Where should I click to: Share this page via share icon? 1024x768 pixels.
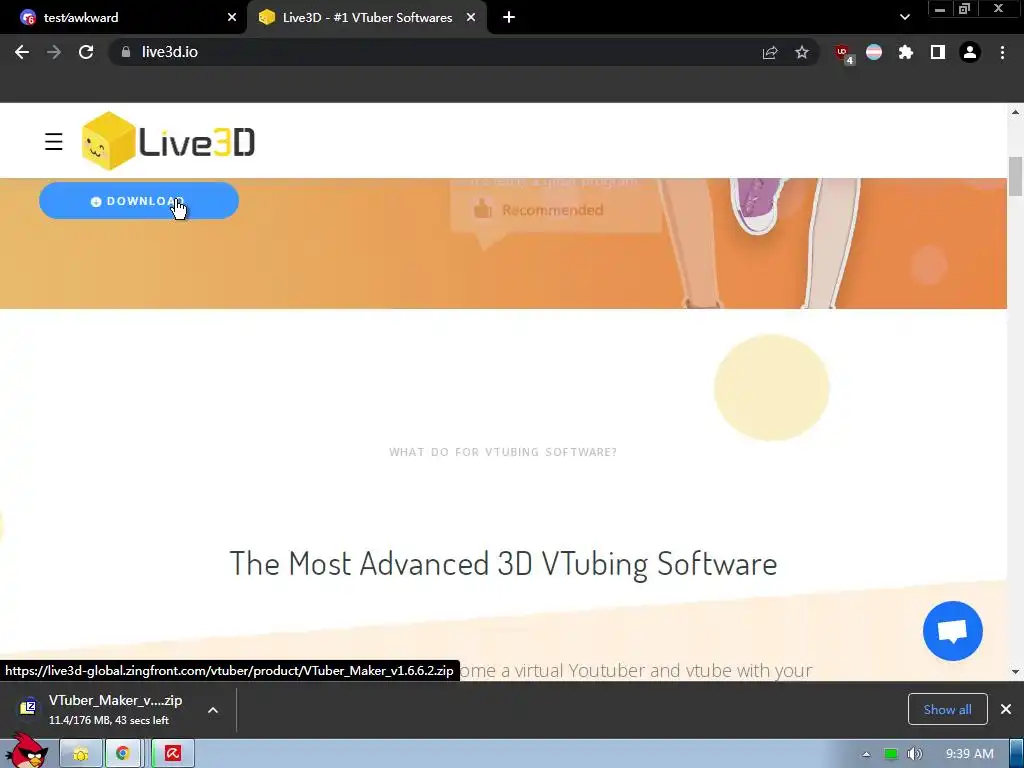point(770,52)
